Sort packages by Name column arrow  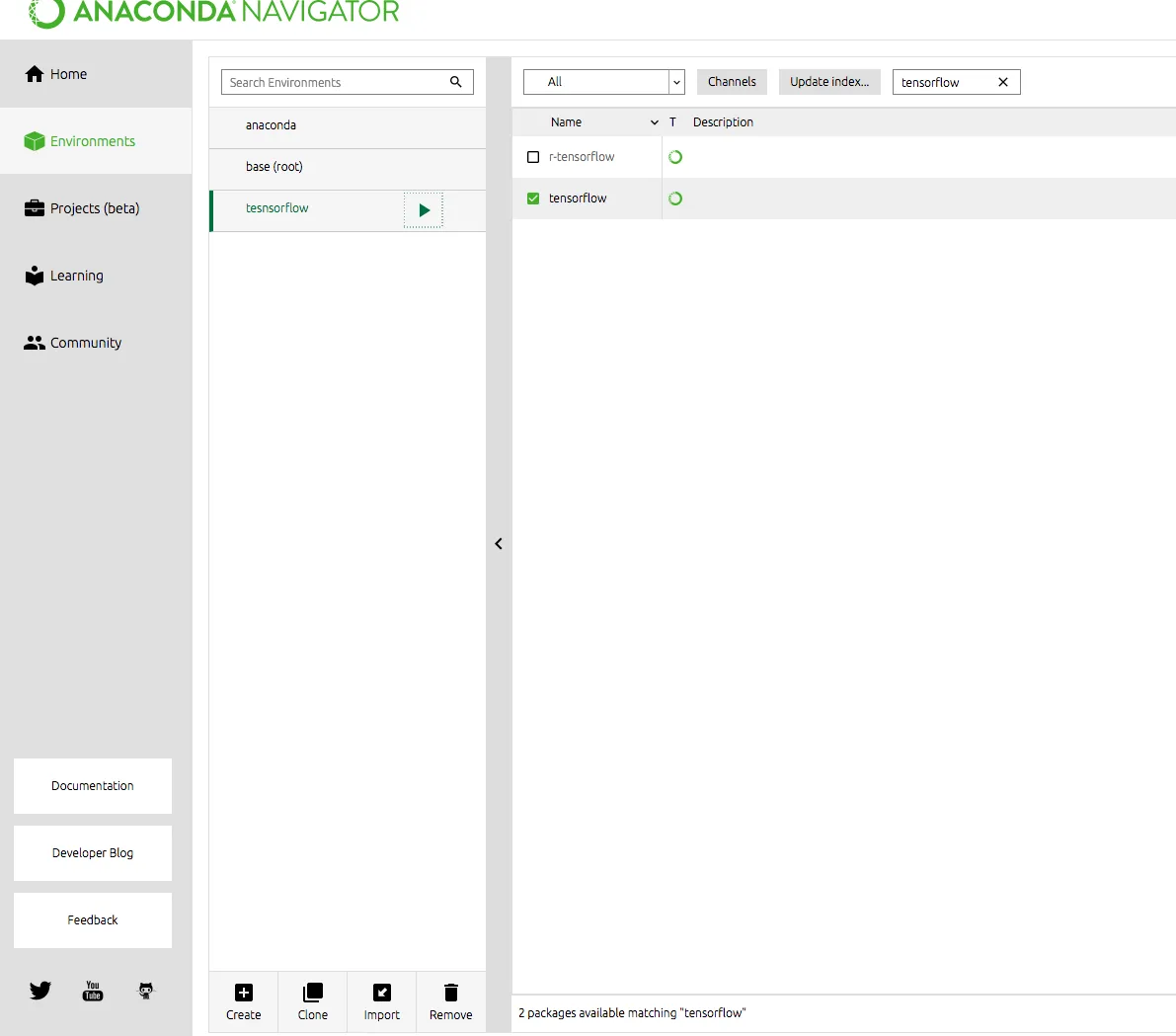654,122
